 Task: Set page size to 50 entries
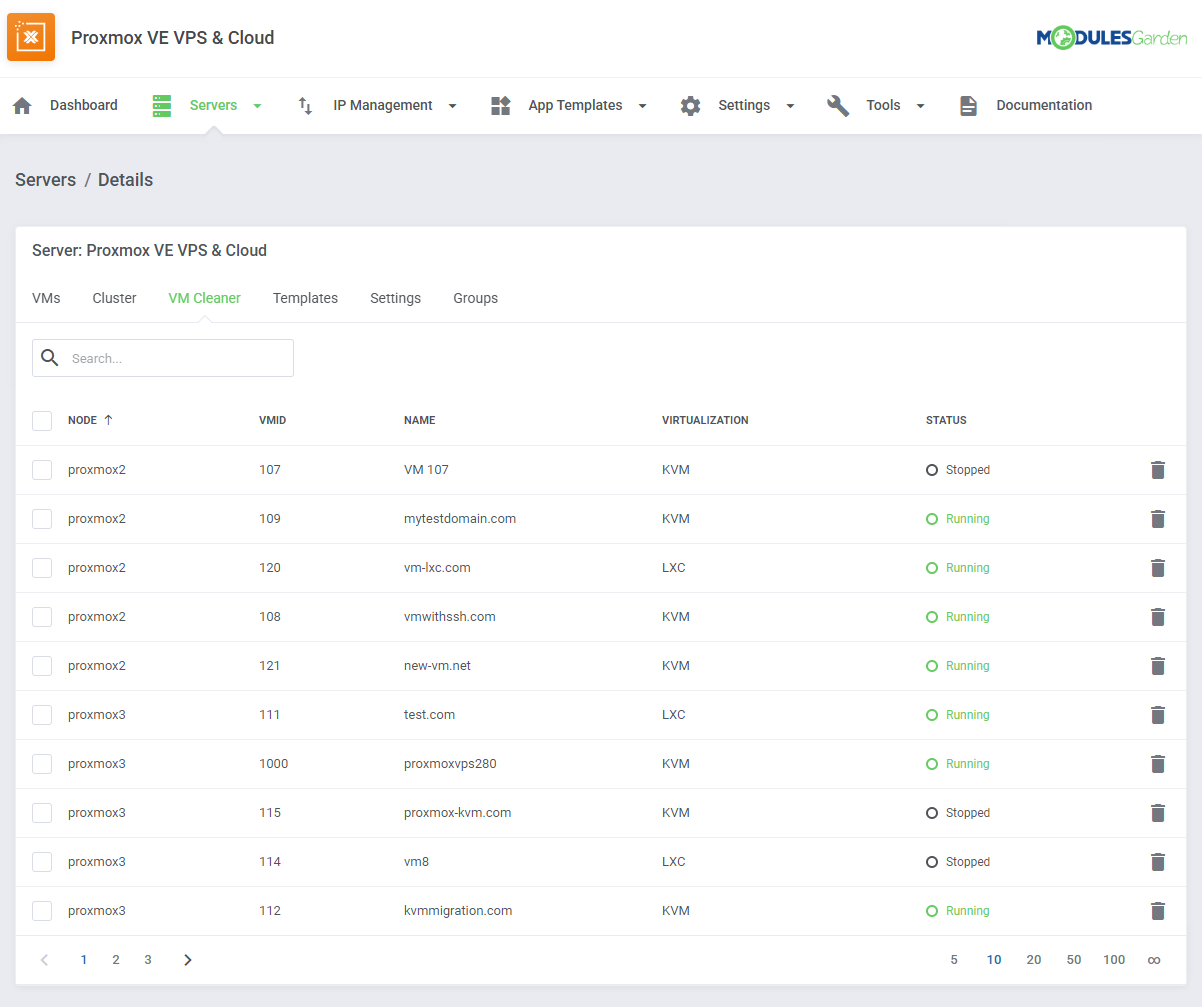tap(1074, 959)
